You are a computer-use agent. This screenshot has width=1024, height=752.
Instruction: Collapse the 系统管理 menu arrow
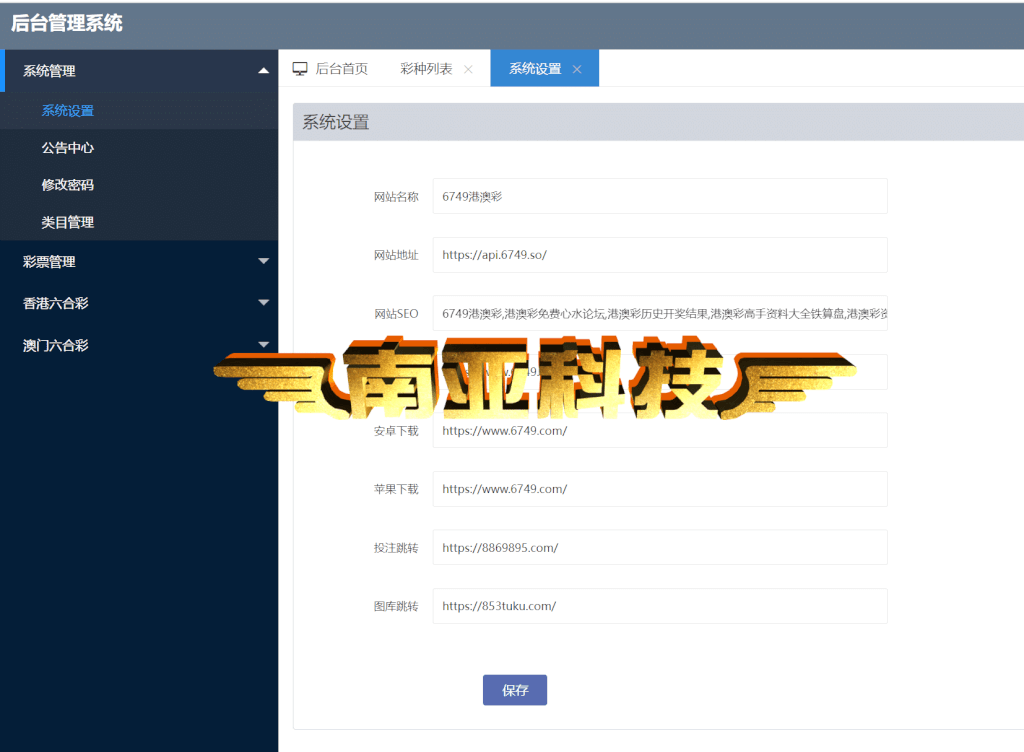point(263,70)
